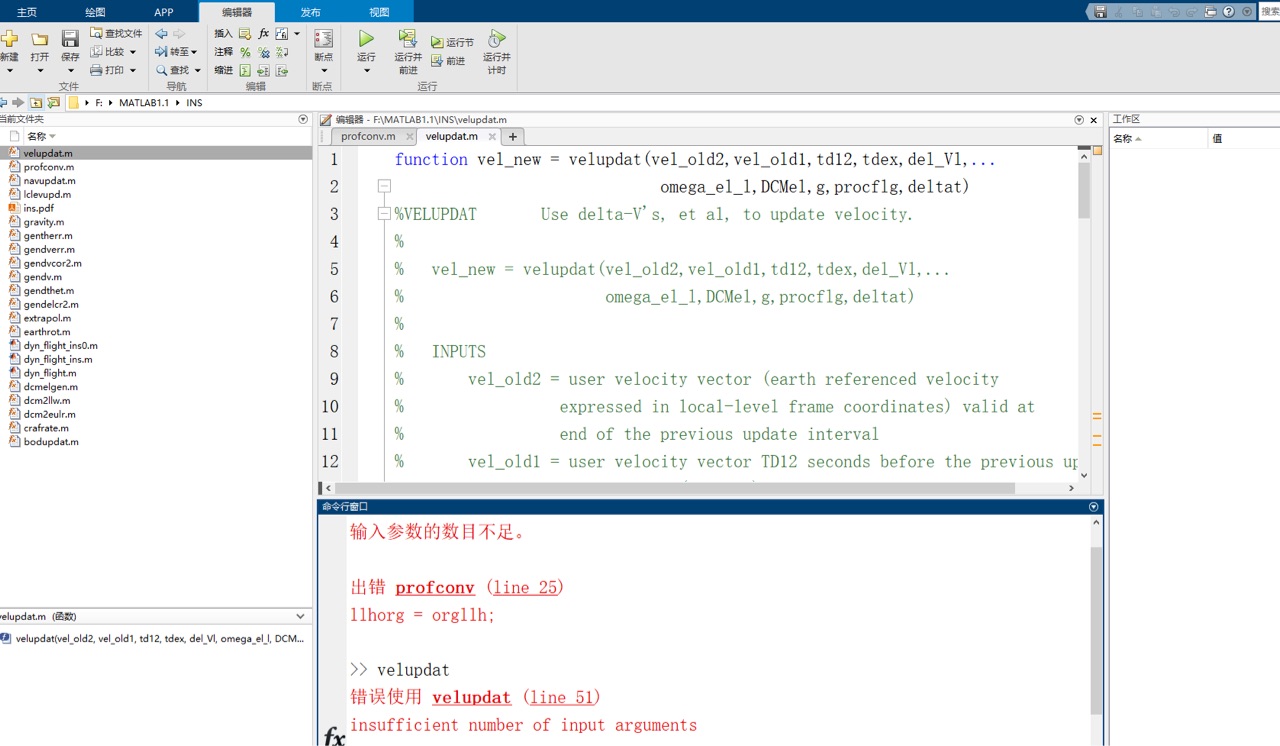Click the profconv error link in command window
The width and height of the screenshot is (1280, 746).
coord(435,587)
